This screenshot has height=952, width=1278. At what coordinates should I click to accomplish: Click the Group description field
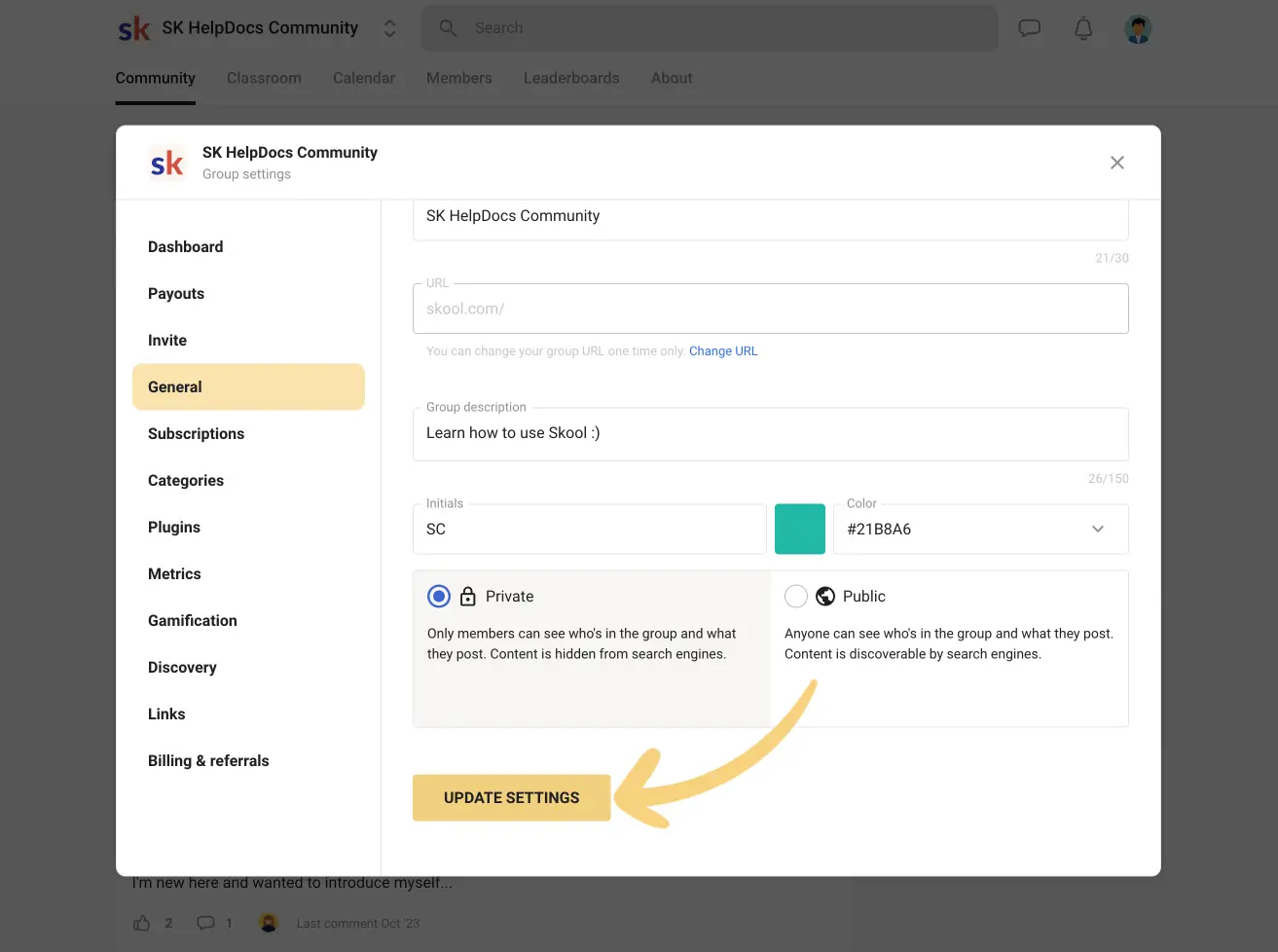pos(771,434)
